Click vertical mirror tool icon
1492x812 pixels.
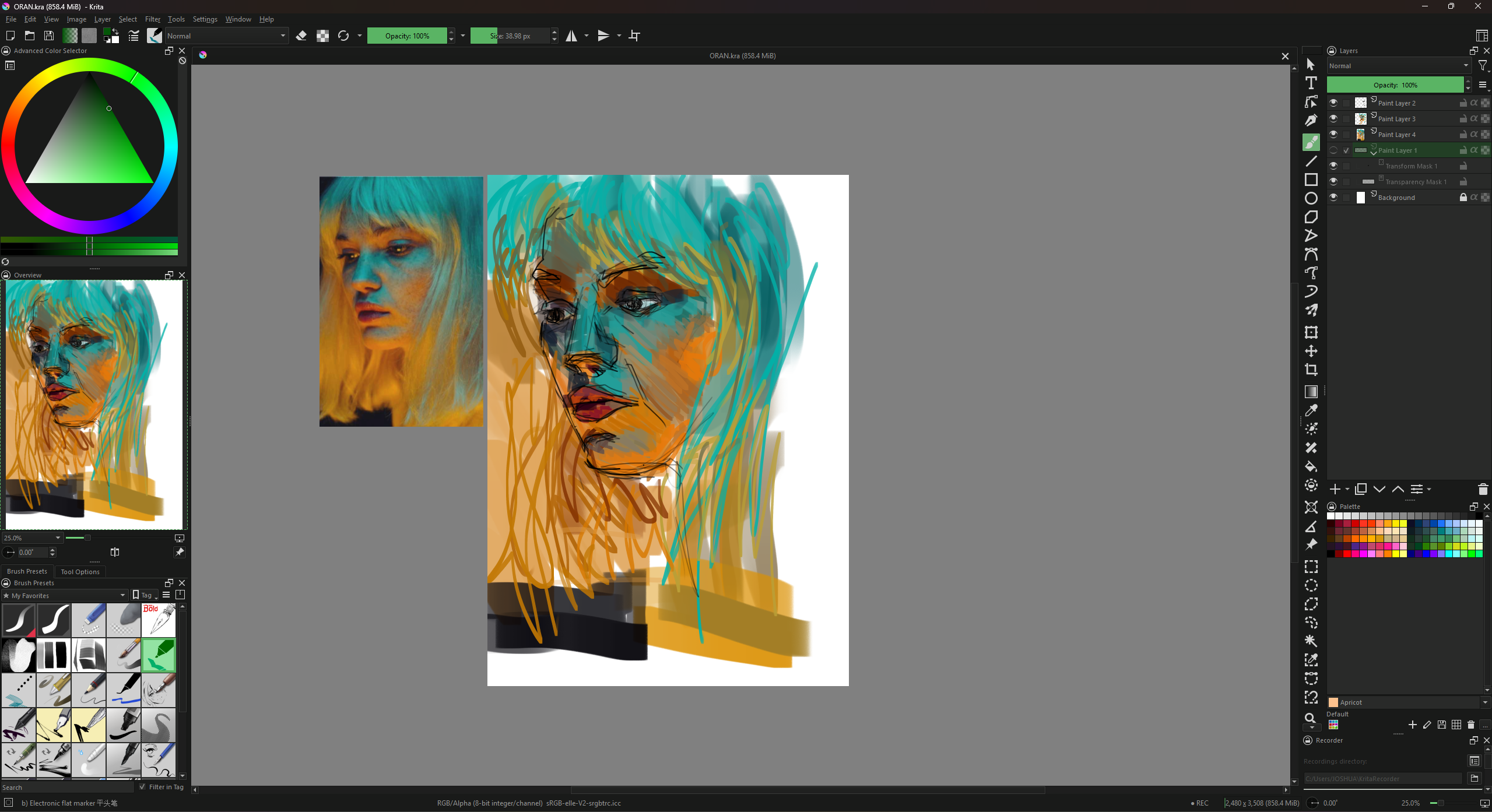pyautogui.click(x=604, y=36)
